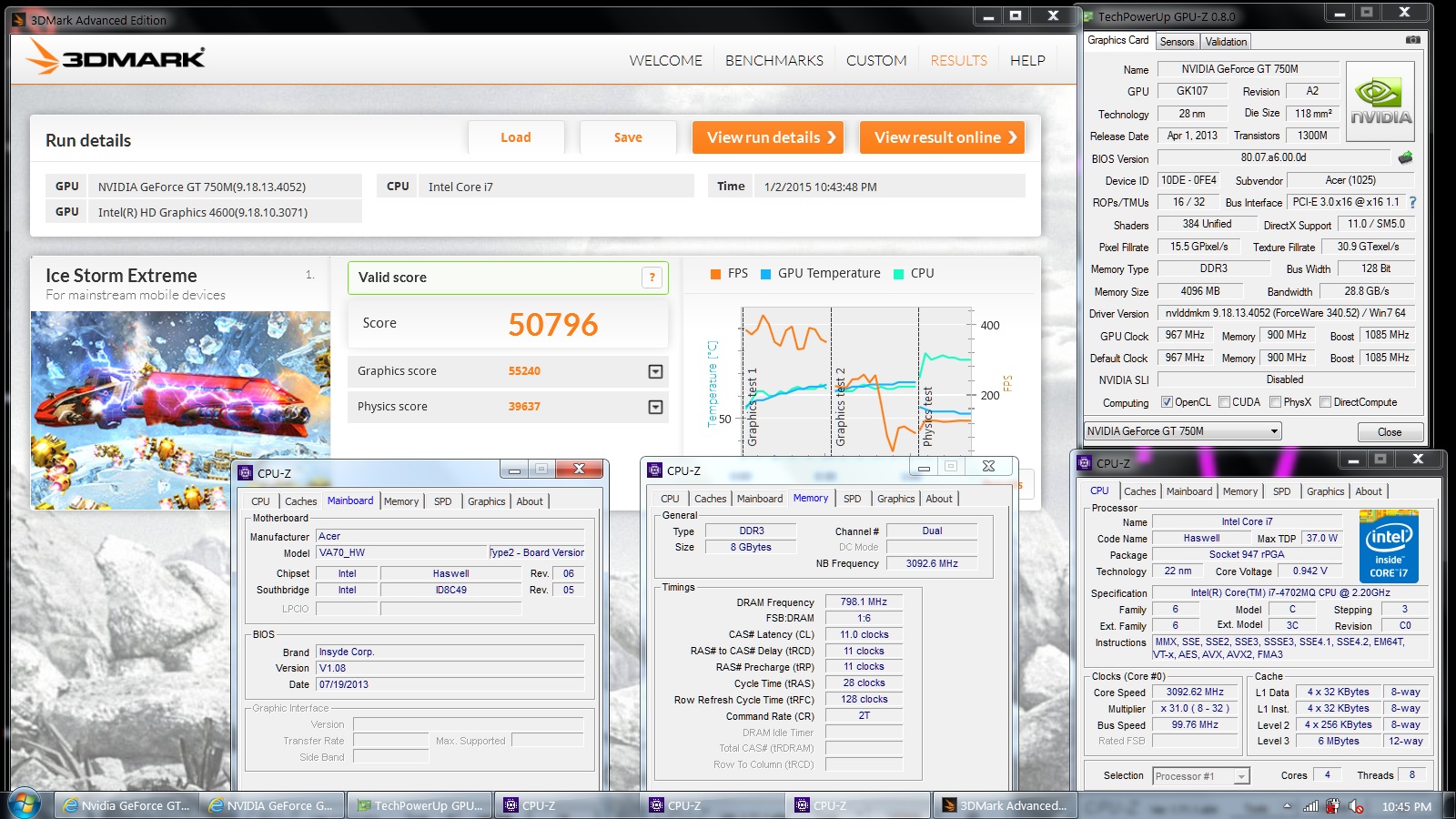1456x819 pixels.
Task: Click the Windows Start orb
Action: click(24, 804)
